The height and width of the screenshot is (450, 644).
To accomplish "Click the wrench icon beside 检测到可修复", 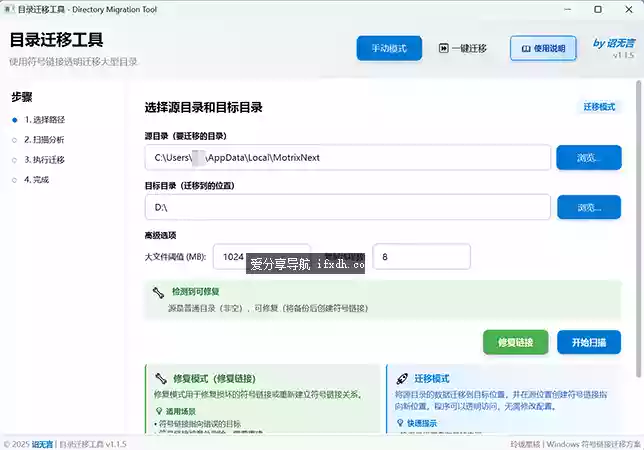I will (159, 292).
